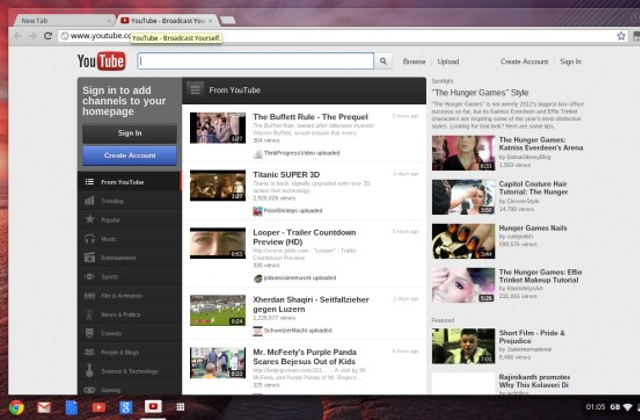
Task: Open the From YouTube header list icon
Action: (x=195, y=89)
